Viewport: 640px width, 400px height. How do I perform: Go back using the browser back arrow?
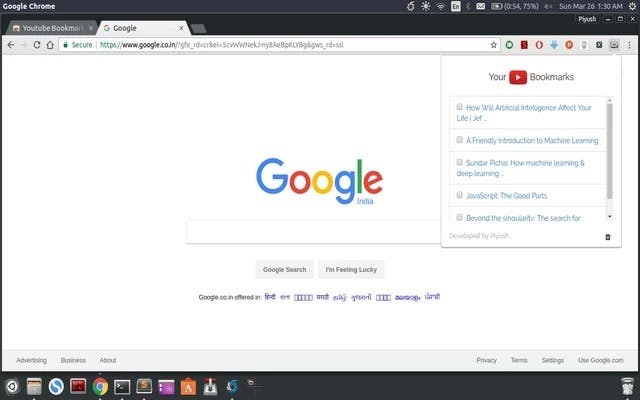point(11,45)
